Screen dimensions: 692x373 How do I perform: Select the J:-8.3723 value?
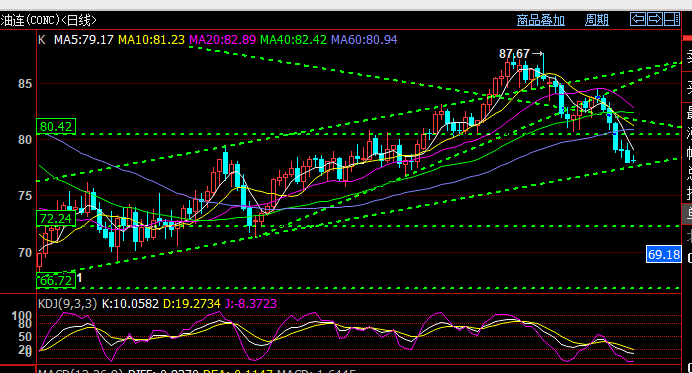click(x=251, y=304)
